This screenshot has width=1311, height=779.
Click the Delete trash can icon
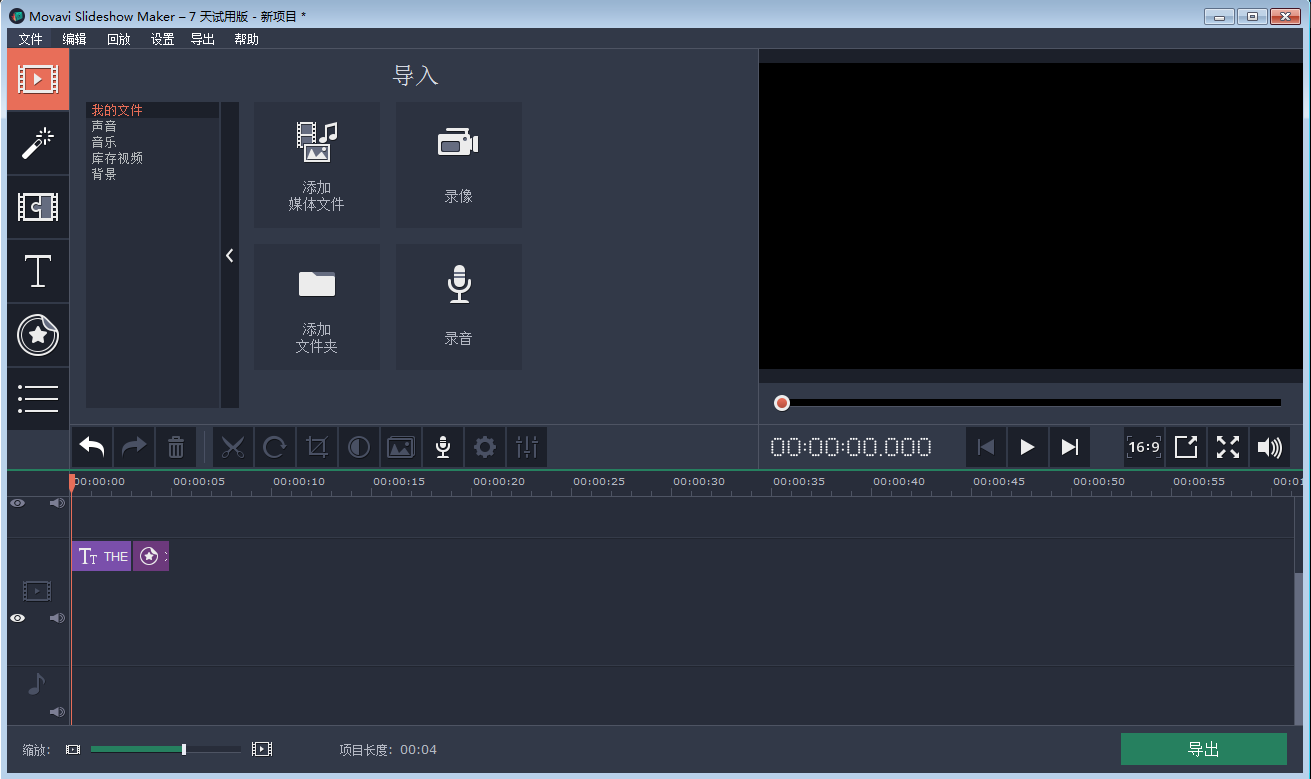(x=176, y=447)
